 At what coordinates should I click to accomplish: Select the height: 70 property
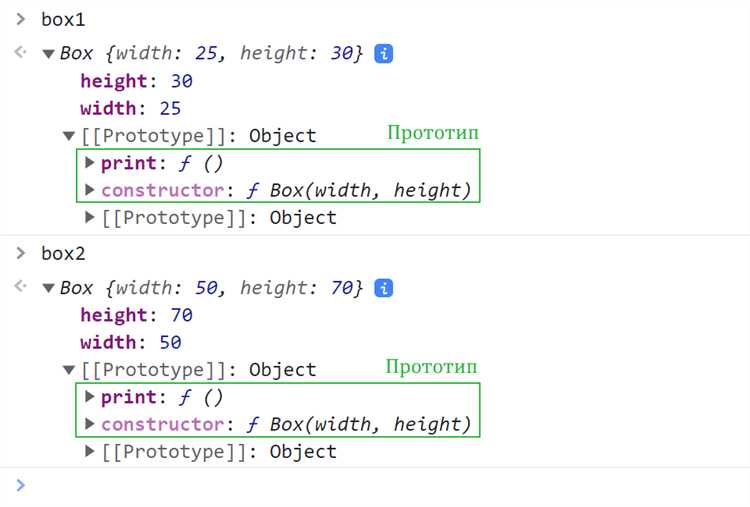[x=136, y=315]
